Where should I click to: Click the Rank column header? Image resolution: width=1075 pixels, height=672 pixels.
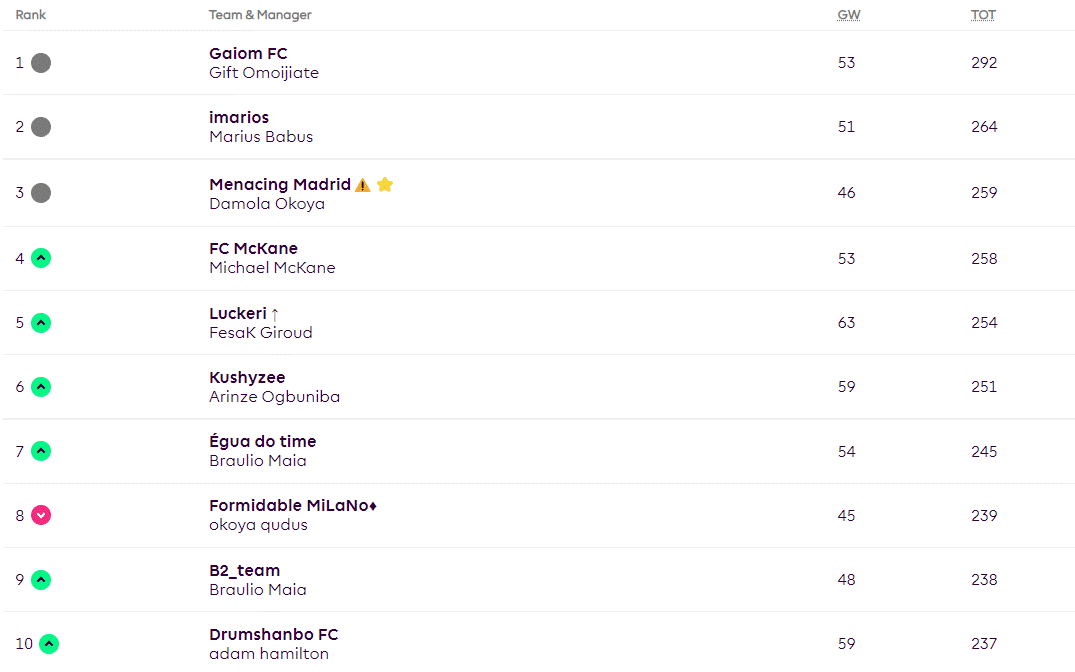point(31,15)
